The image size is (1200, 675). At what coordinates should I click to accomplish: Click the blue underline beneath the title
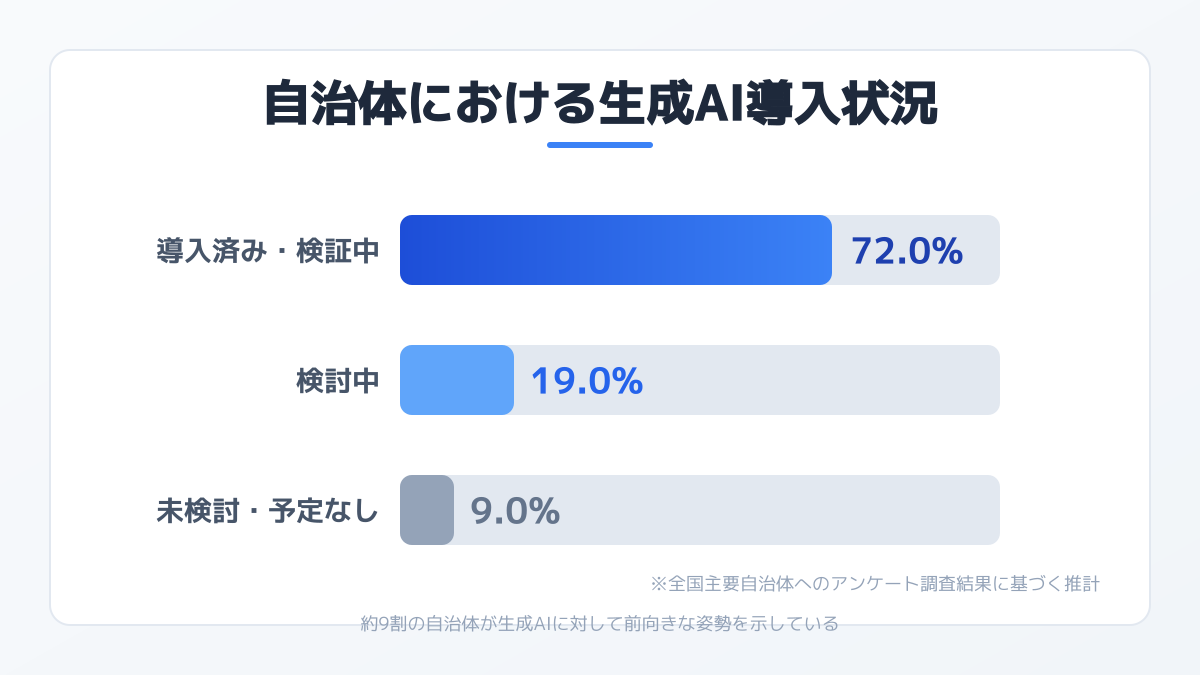click(x=600, y=145)
